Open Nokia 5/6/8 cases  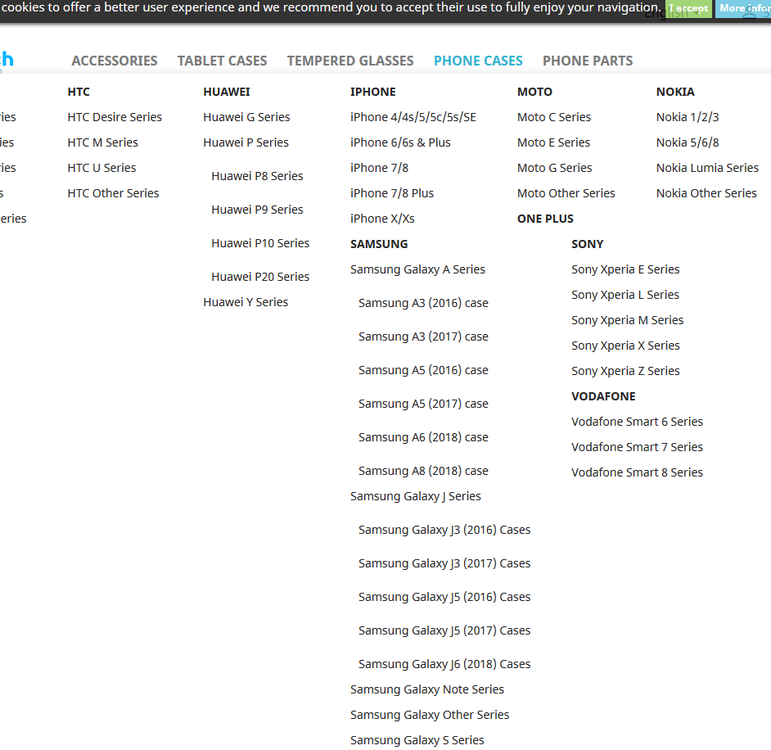click(687, 143)
